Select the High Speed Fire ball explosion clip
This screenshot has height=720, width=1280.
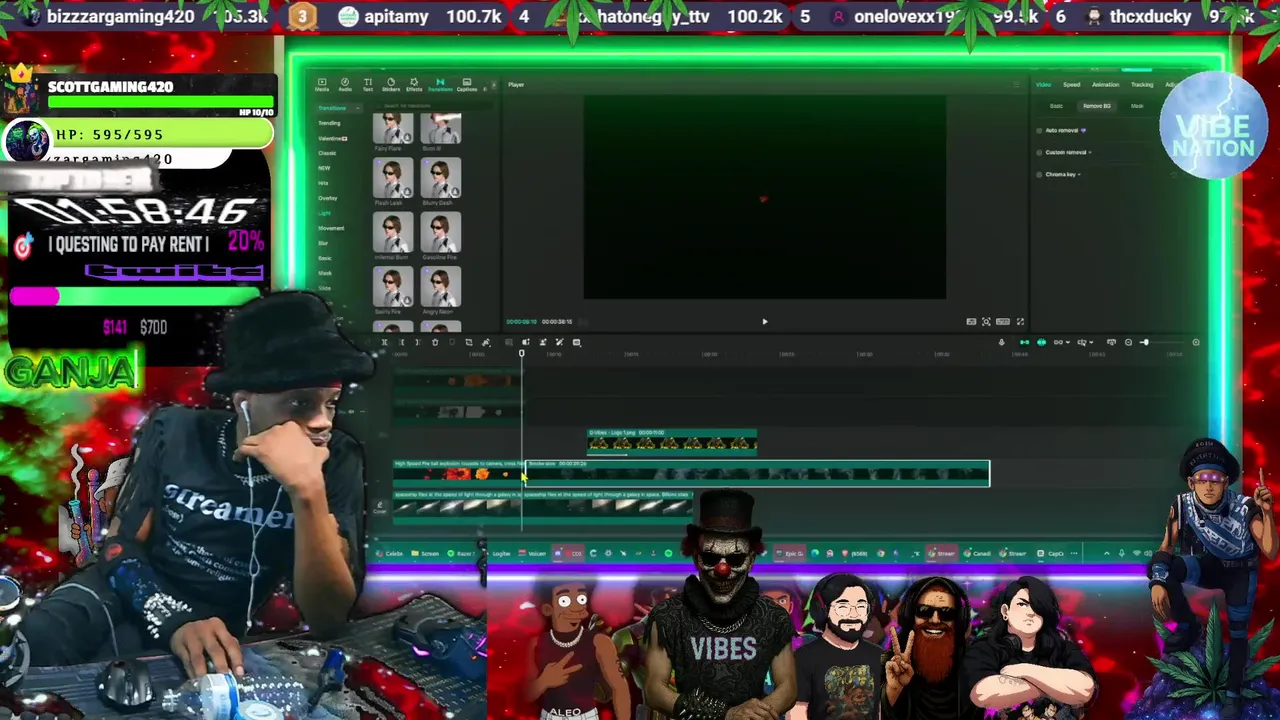pos(458,473)
